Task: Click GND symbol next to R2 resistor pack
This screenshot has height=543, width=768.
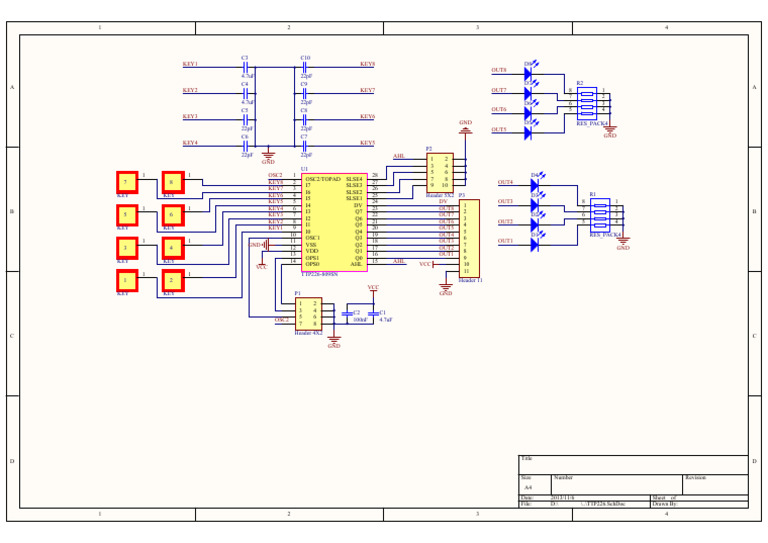Action: (610, 131)
